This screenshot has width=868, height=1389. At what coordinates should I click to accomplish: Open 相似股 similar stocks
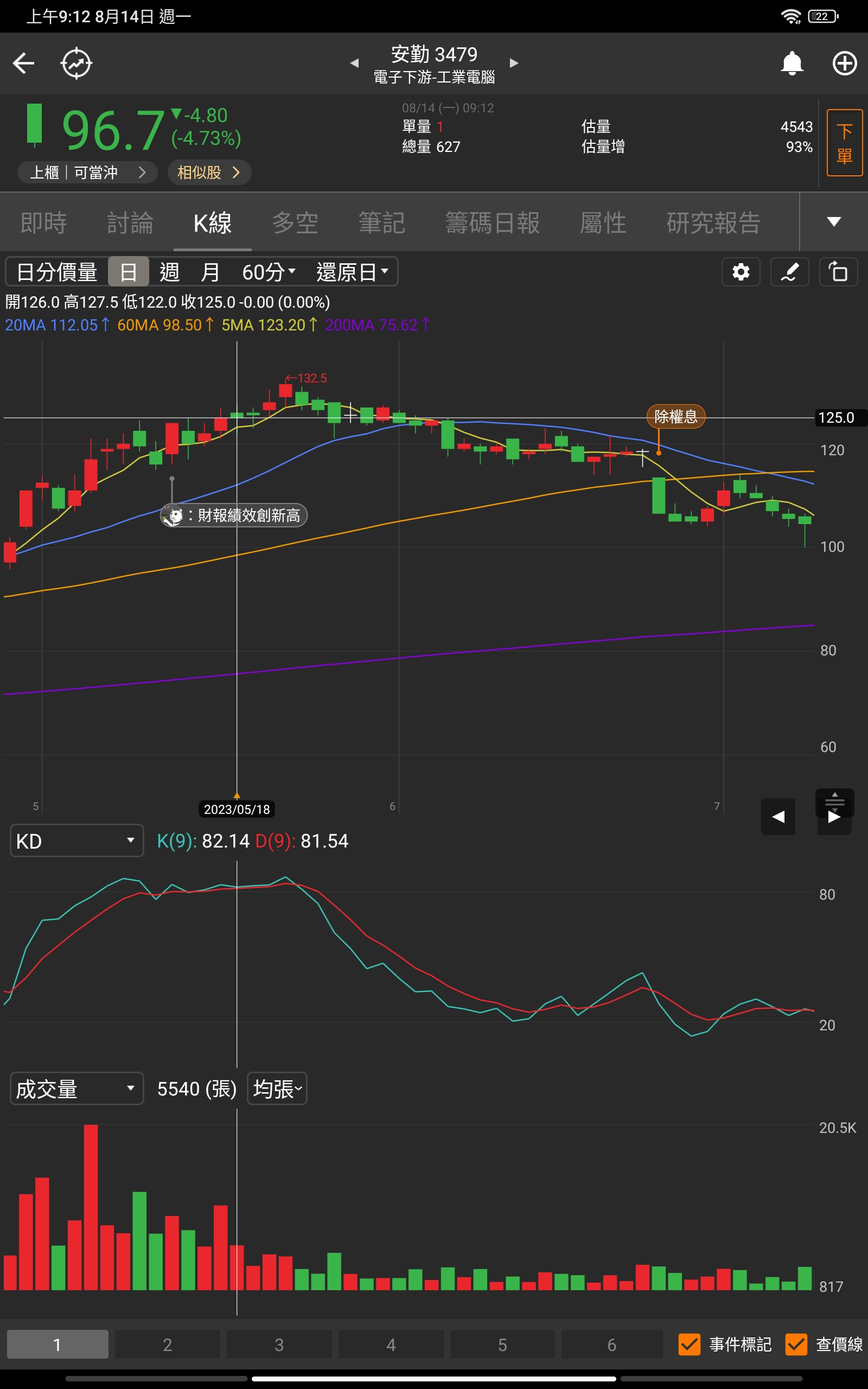coord(209,173)
